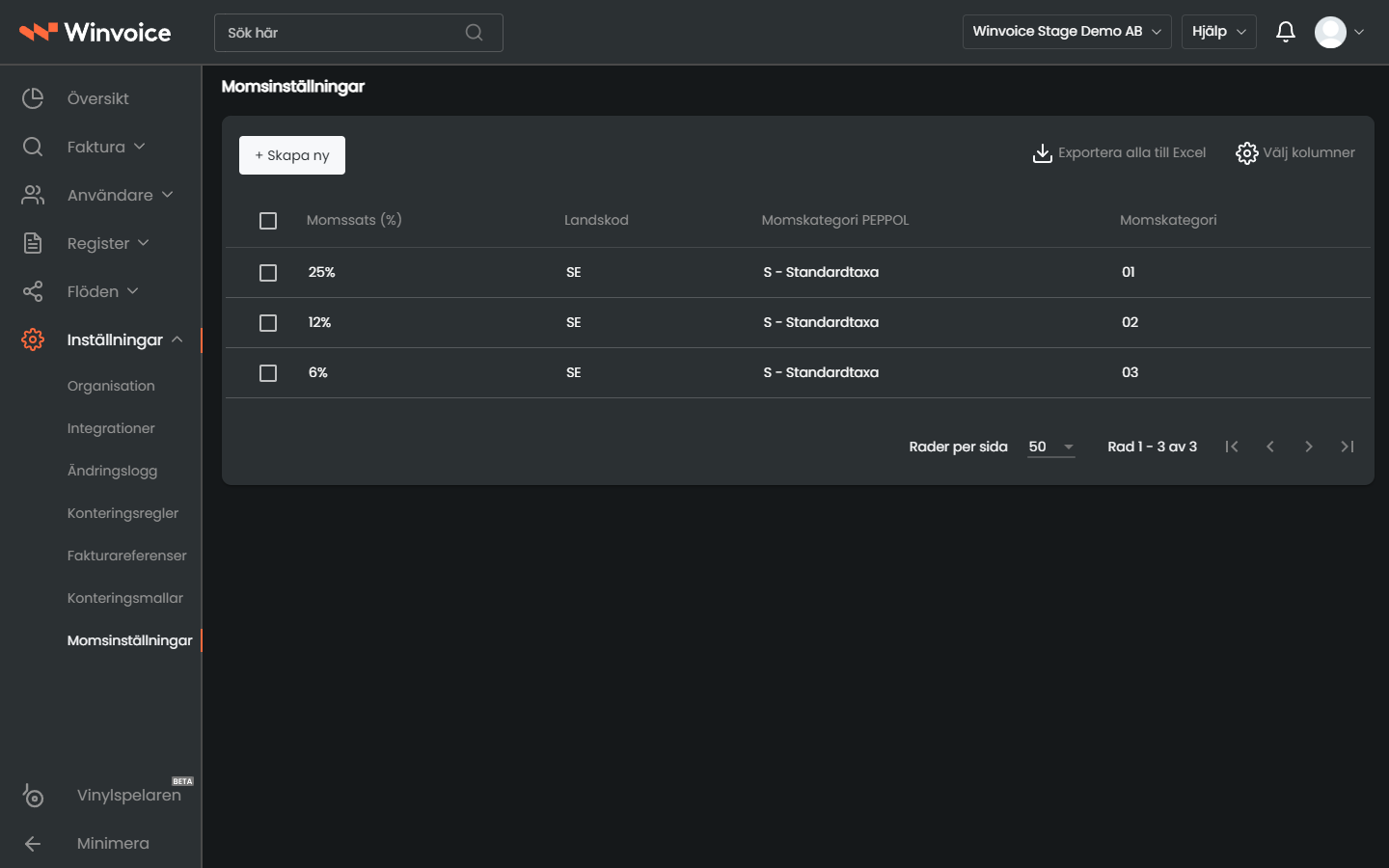Image resolution: width=1389 pixels, height=868 pixels.
Task: Expand the Flöden menu chevron
Action: 133,291
